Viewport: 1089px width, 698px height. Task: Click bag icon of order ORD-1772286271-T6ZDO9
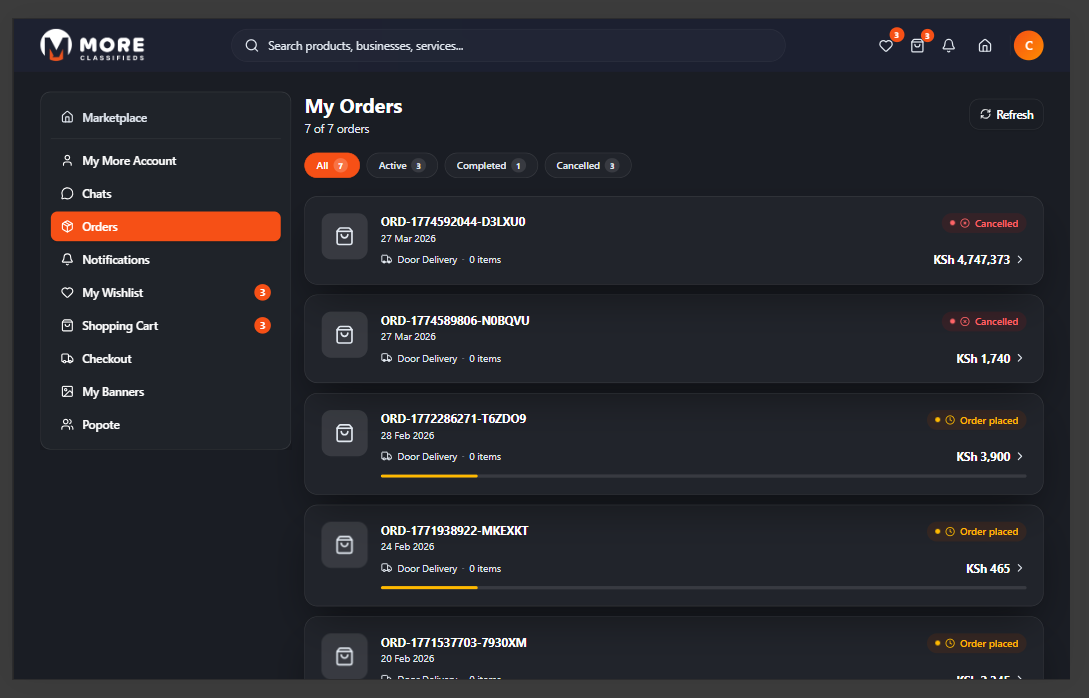click(345, 433)
